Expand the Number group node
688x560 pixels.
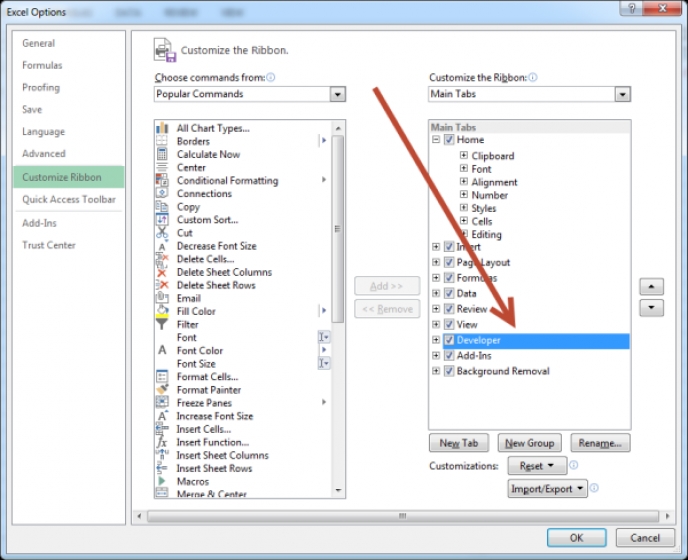pos(464,194)
